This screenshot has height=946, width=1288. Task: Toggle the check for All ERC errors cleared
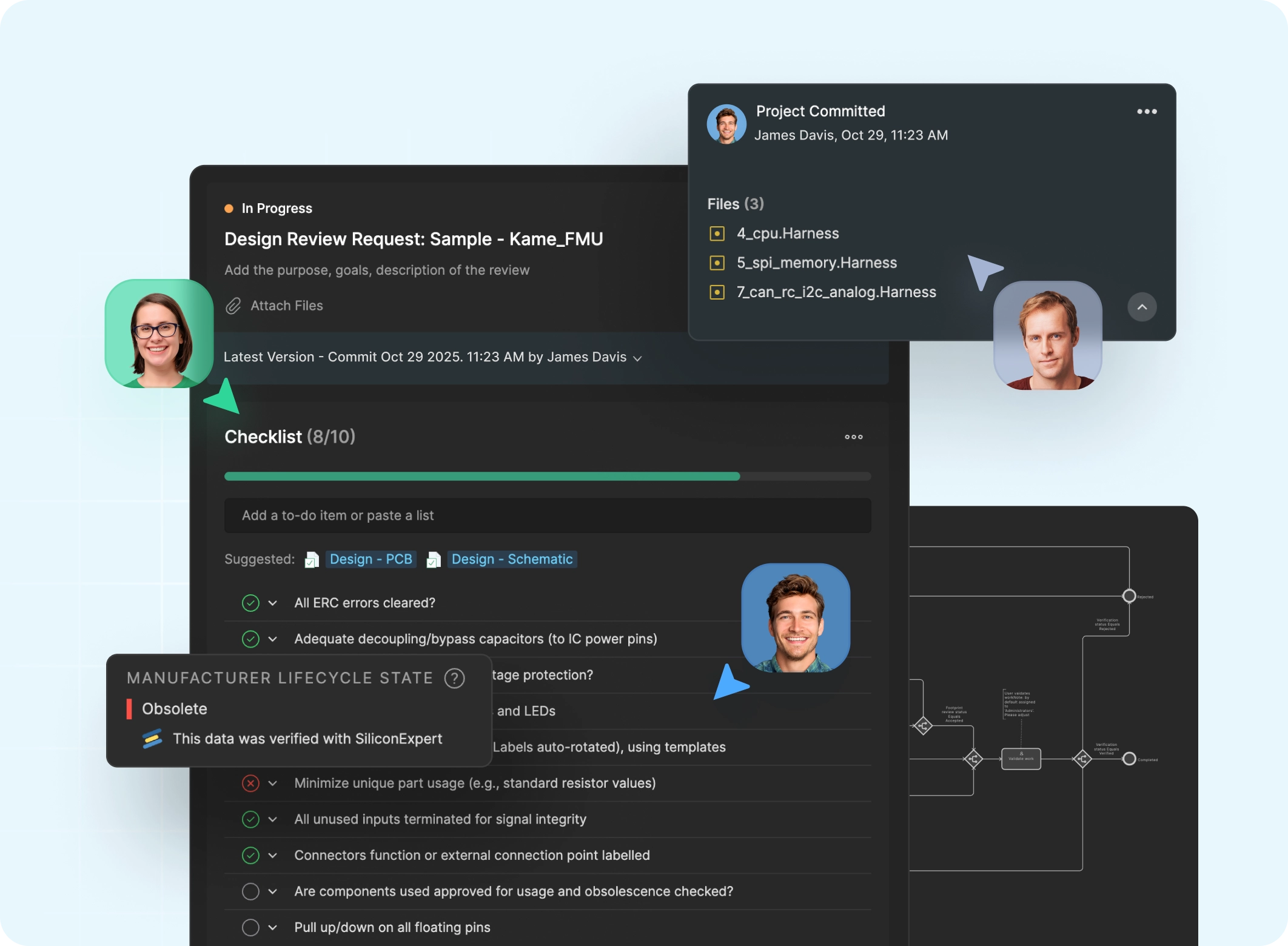coord(250,603)
